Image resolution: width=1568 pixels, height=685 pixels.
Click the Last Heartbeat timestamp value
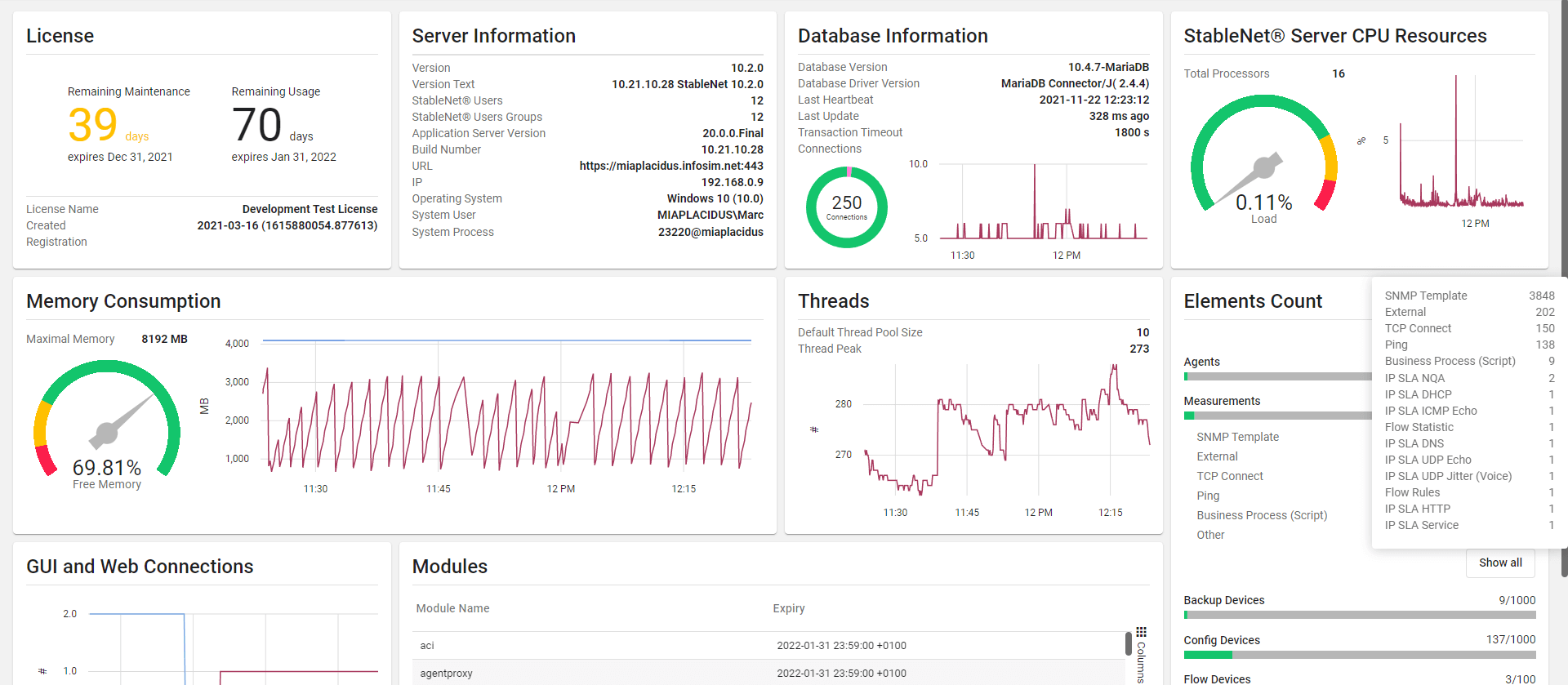pos(1094,100)
